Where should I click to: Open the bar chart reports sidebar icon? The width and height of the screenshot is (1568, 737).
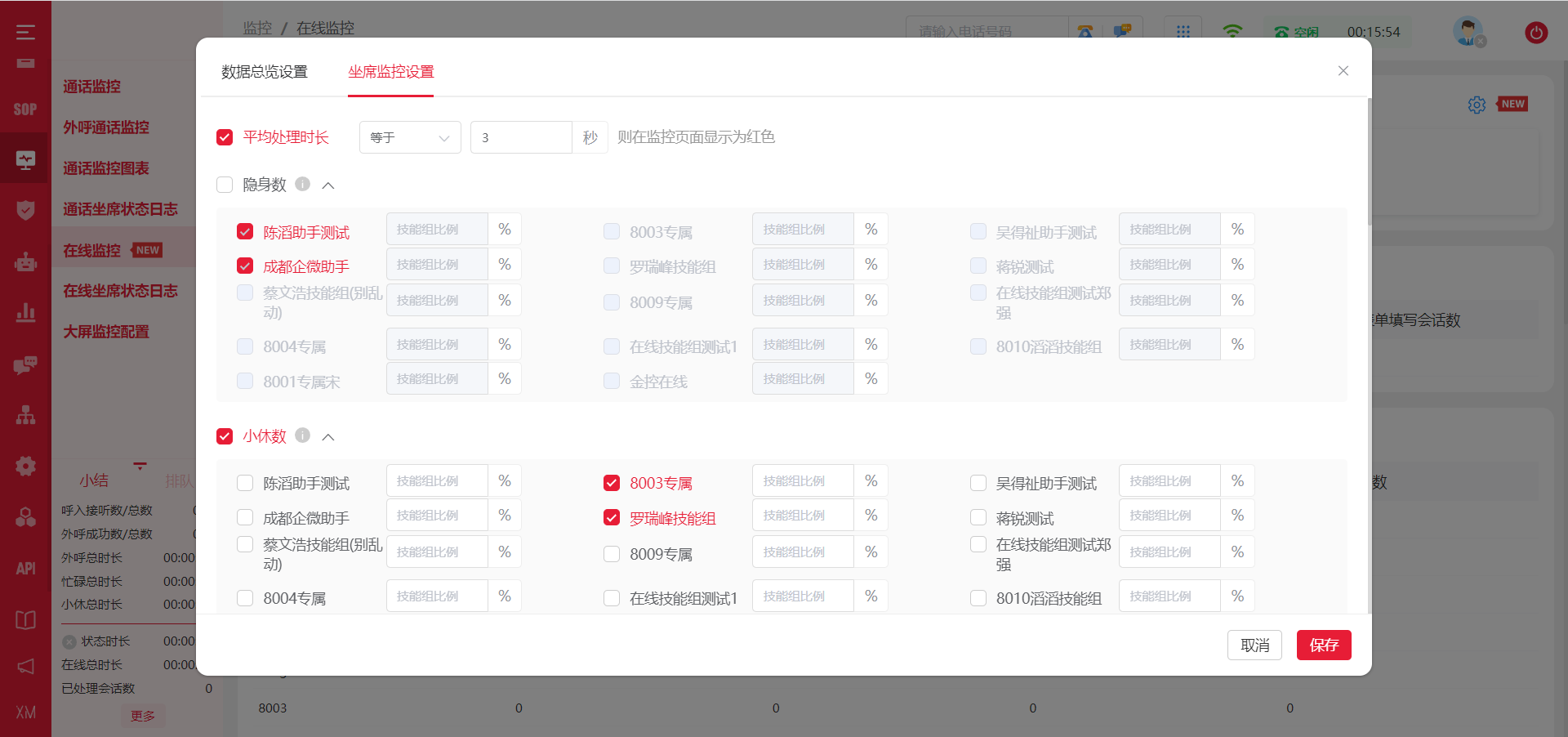click(x=25, y=312)
